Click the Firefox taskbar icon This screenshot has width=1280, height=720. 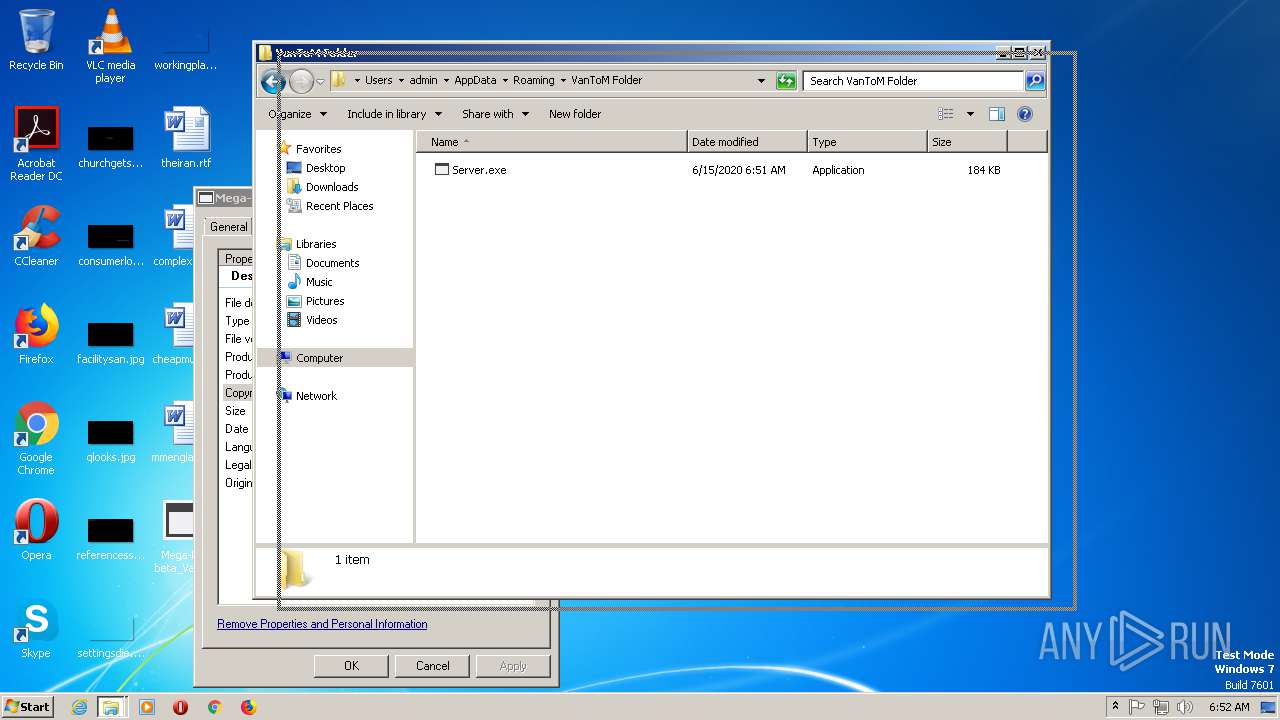[x=248, y=707]
